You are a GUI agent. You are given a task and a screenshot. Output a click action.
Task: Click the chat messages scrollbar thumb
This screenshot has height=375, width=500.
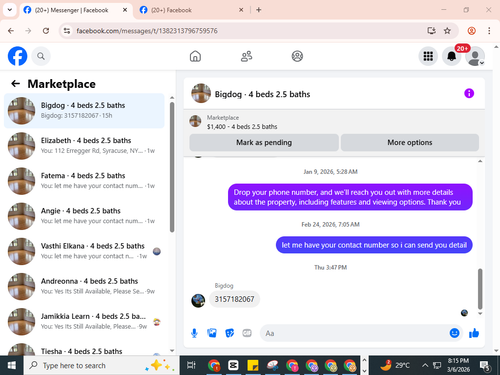480,289
